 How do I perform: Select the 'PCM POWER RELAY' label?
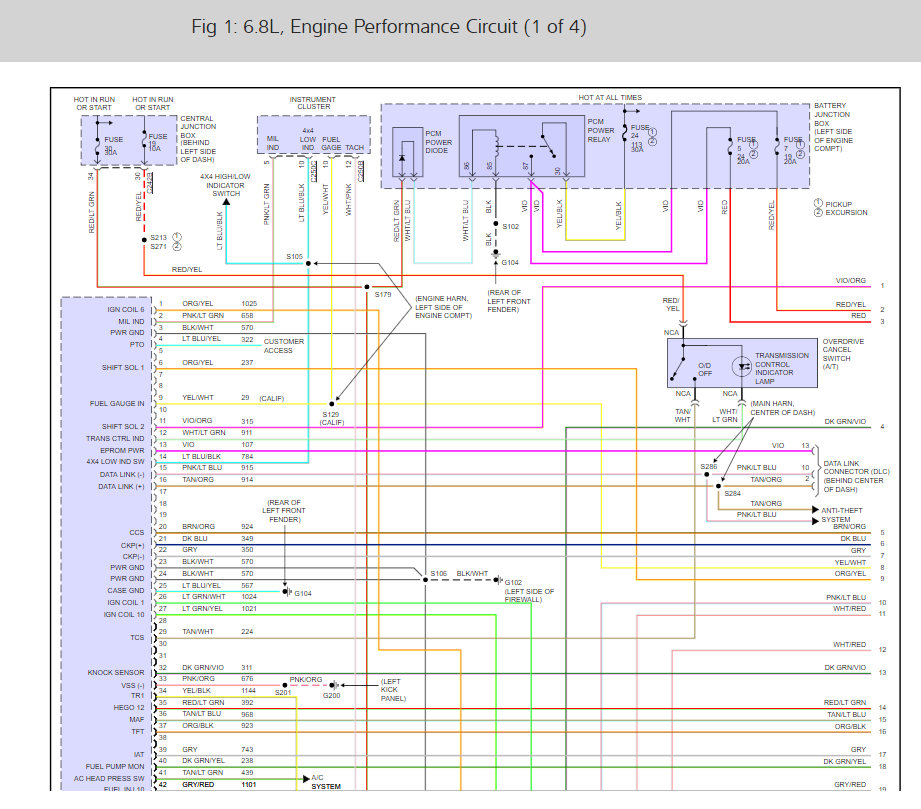[600, 130]
